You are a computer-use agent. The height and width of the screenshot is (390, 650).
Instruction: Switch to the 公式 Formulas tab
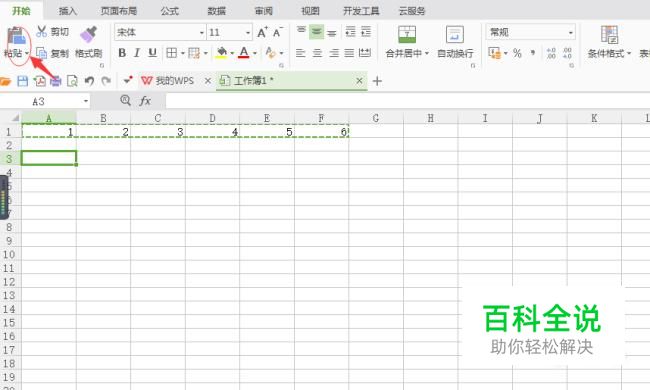click(170, 11)
